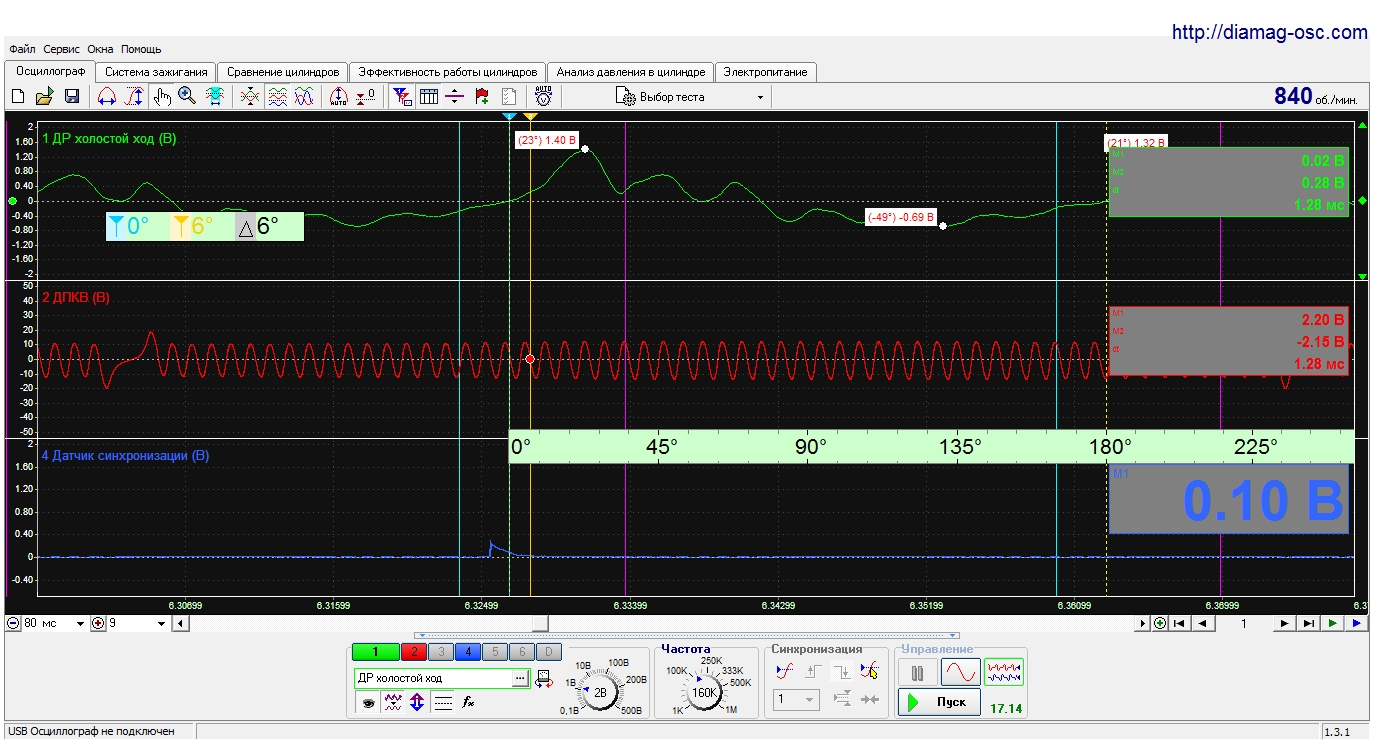Select gray channel 6 button

point(521,652)
